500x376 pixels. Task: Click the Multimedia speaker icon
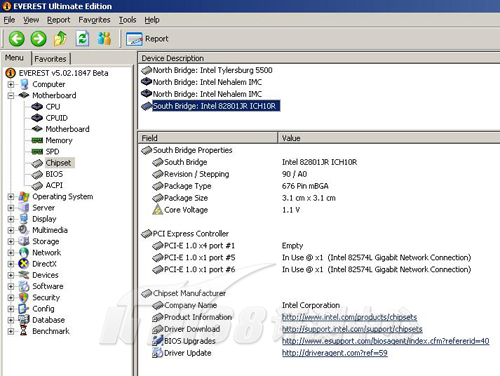pos(24,230)
